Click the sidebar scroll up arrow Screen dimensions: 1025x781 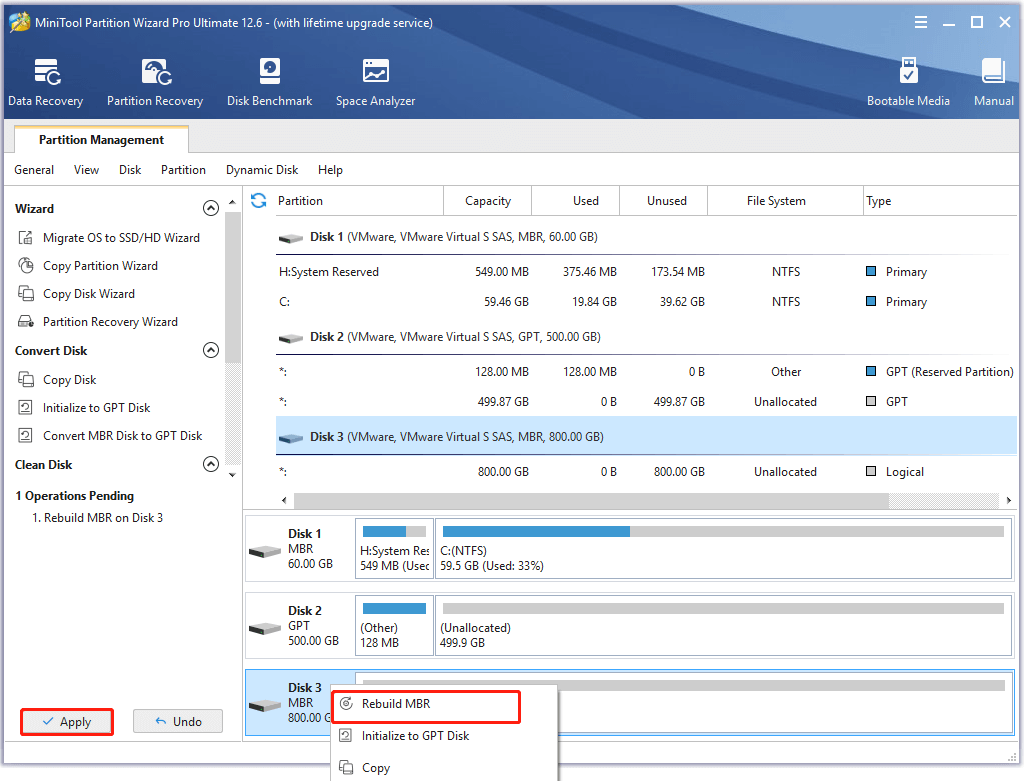pyautogui.click(x=232, y=203)
